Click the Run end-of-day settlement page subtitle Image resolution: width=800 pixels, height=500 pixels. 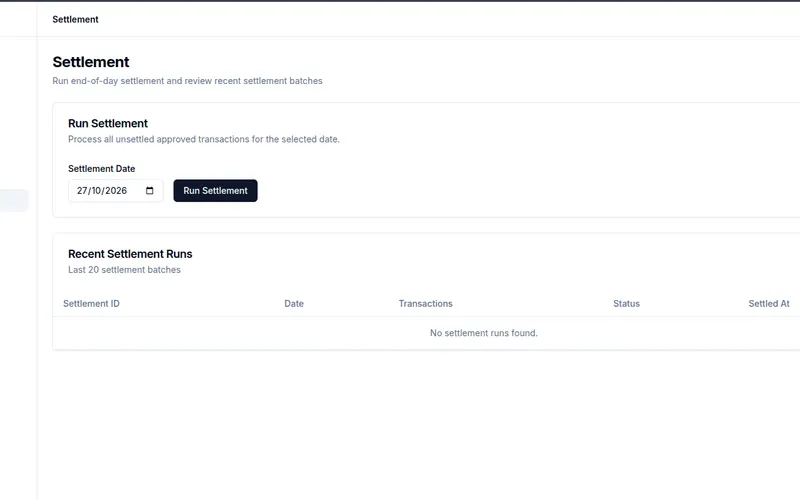pyautogui.click(x=187, y=81)
